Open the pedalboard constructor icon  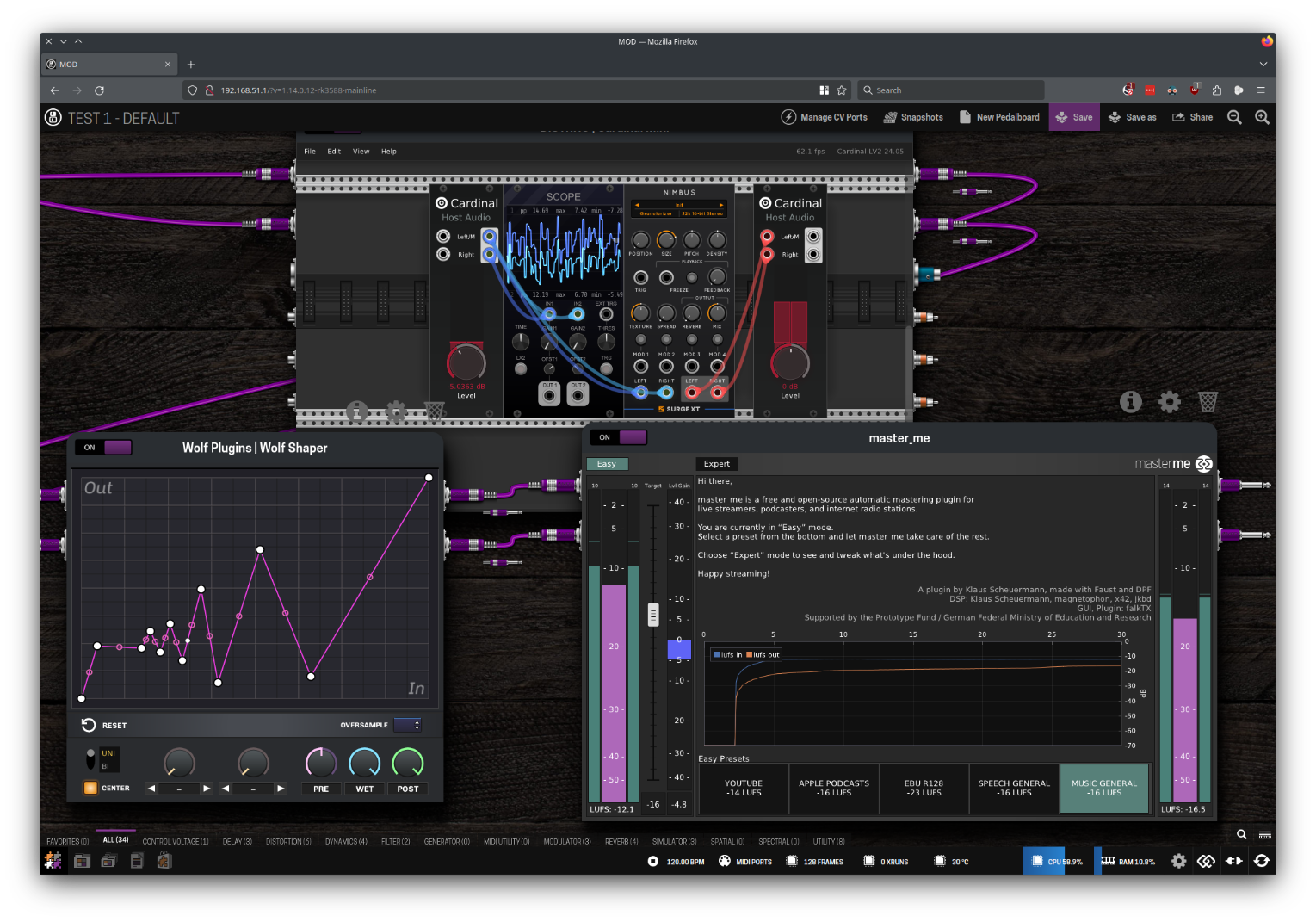click(x=53, y=860)
